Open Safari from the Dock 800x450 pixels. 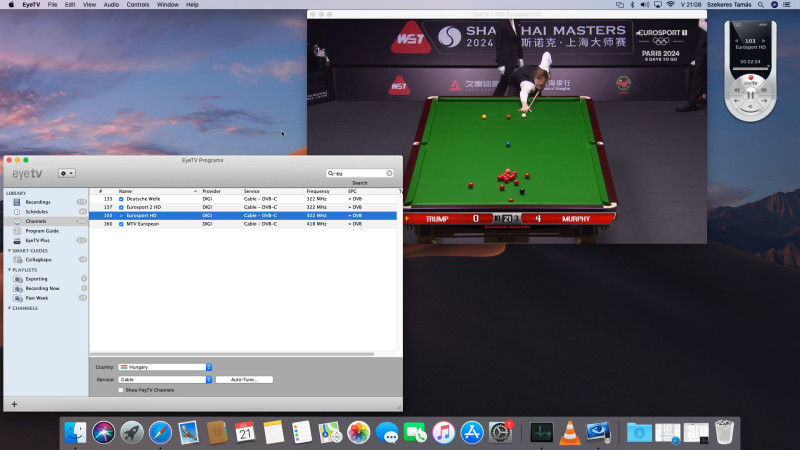[160, 433]
